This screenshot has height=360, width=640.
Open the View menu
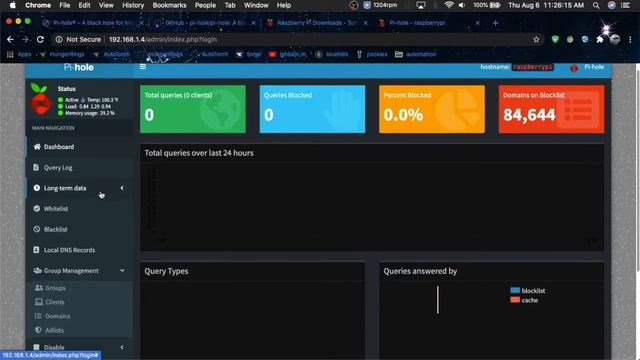point(106,5)
